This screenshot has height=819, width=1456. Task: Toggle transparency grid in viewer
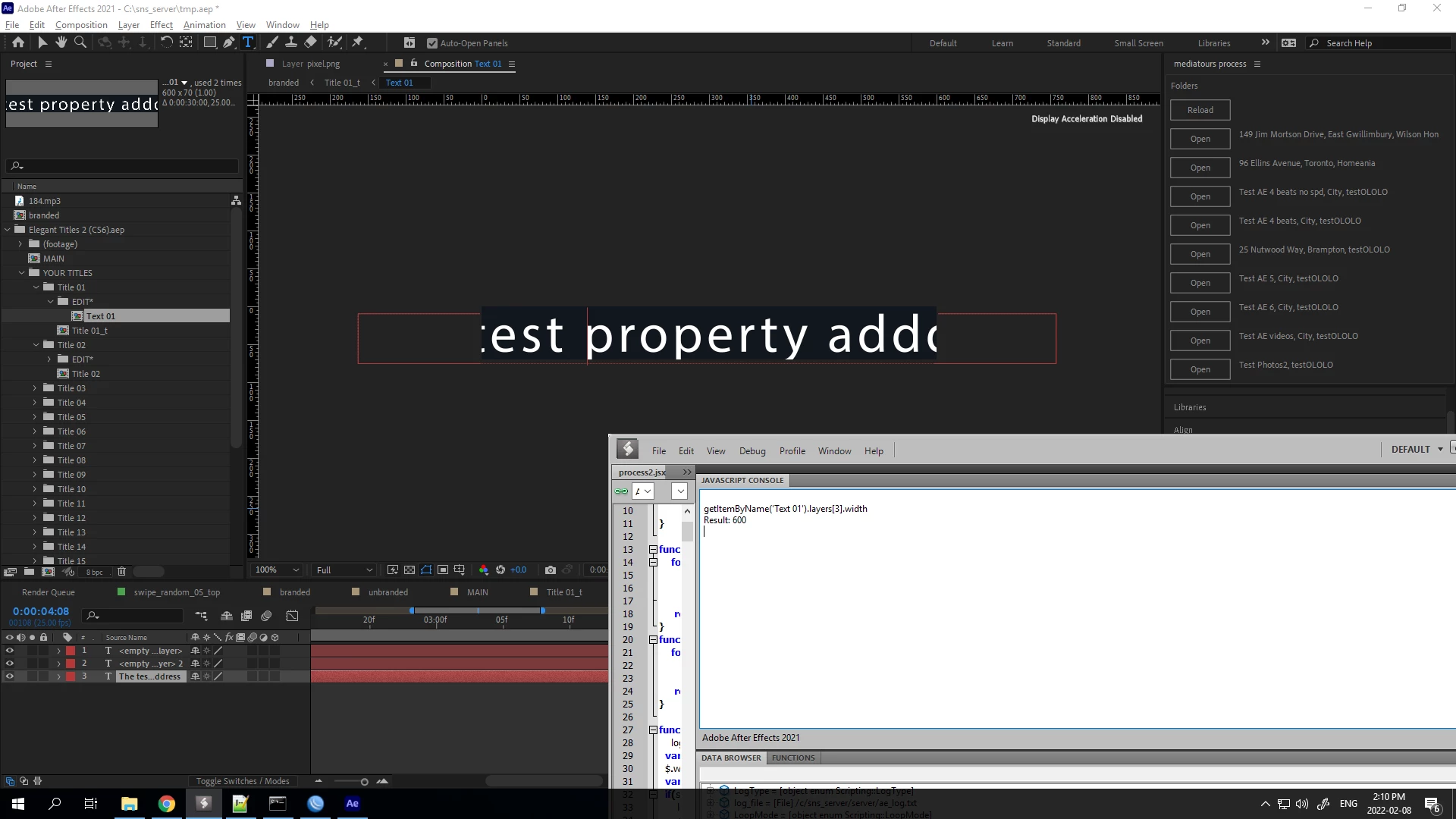pos(409,570)
